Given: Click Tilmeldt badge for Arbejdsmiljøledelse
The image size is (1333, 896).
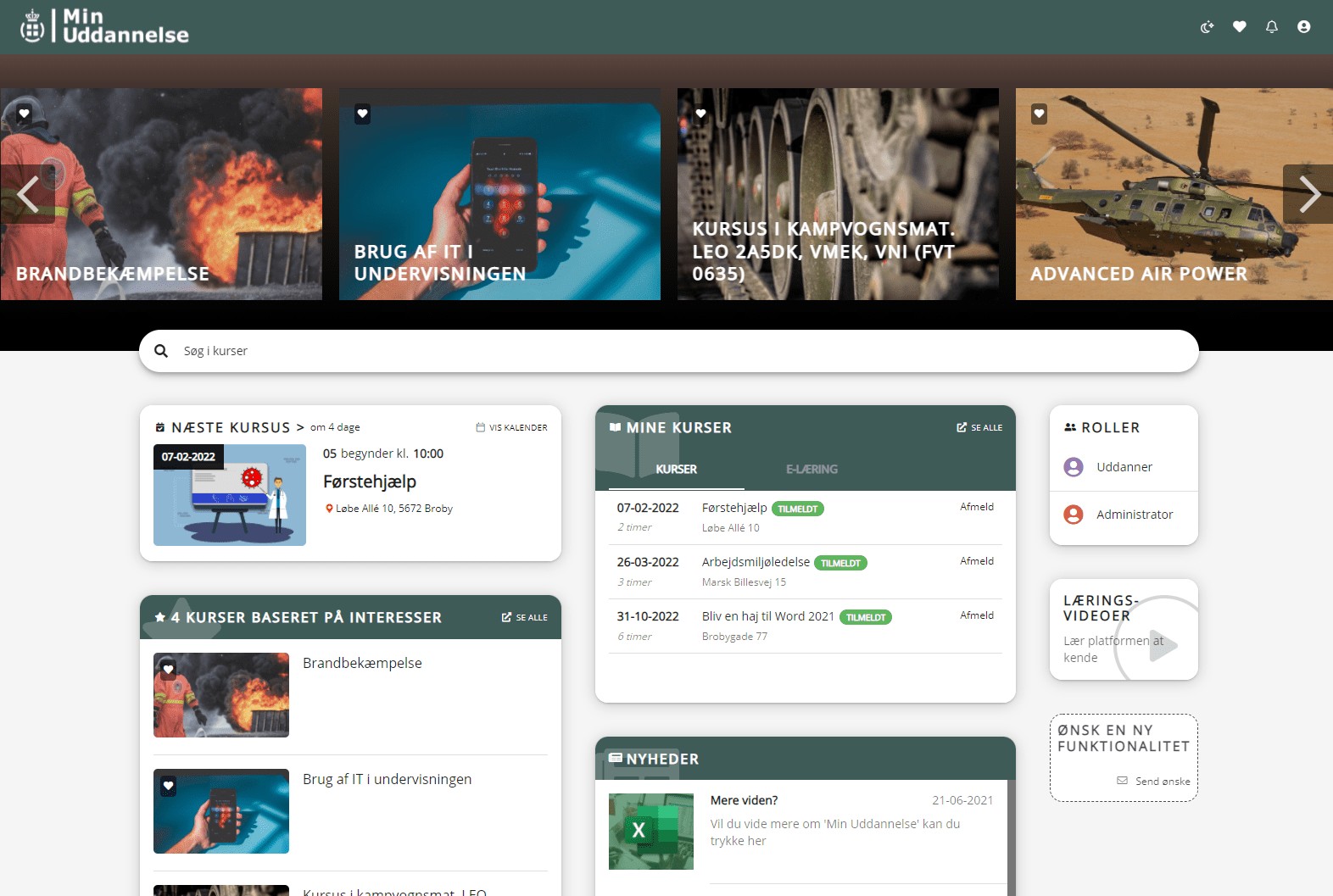Looking at the screenshot, I should [840, 563].
